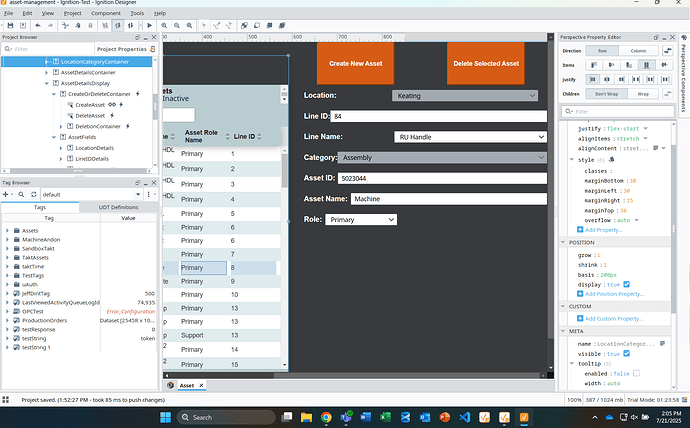
Task: Select justify center icon
Action: point(607,80)
